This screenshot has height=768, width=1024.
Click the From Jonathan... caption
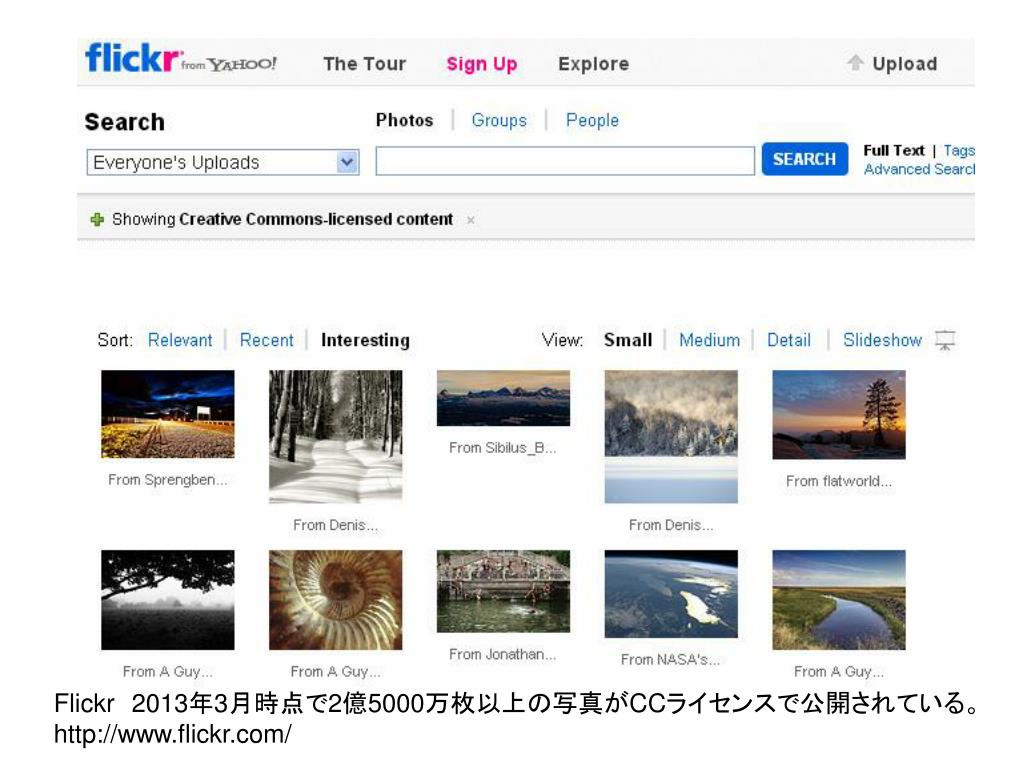pyautogui.click(x=503, y=654)
